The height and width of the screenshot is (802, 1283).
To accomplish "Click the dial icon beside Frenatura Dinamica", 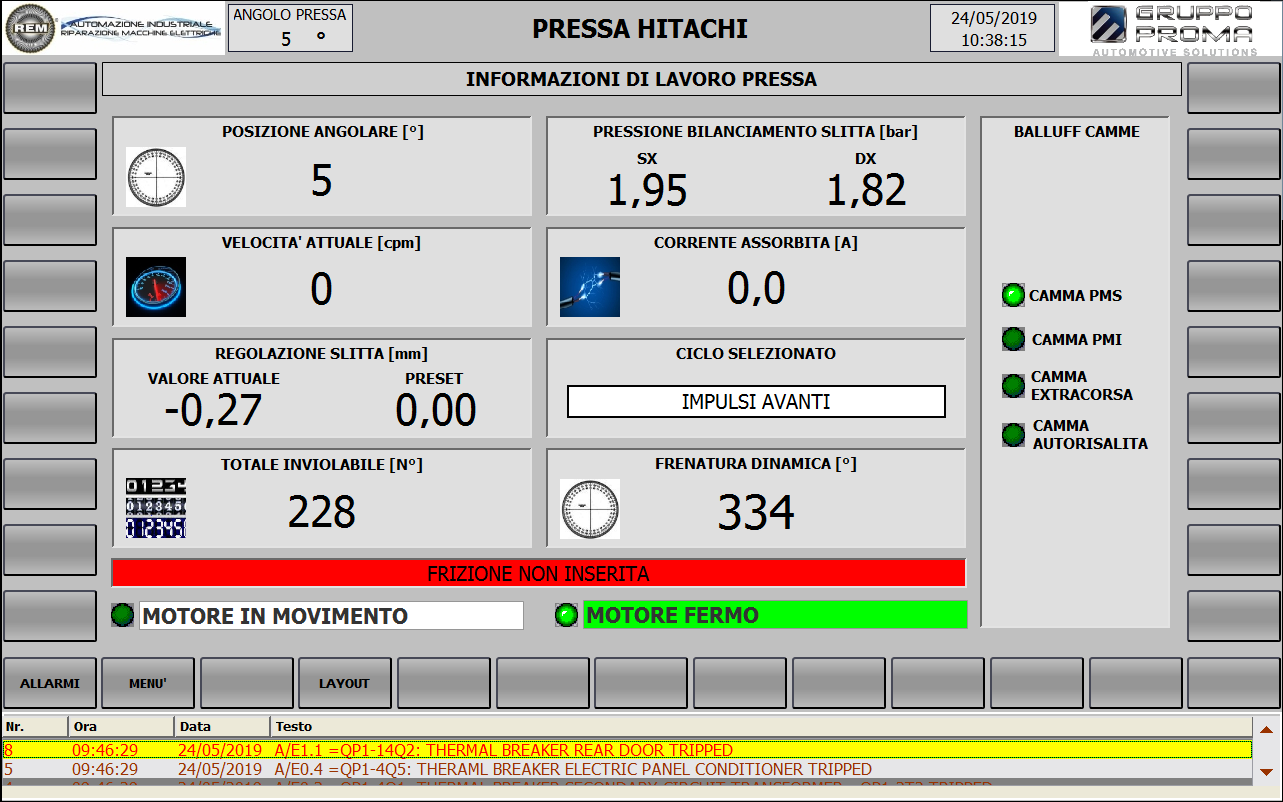I will [590, 508].
